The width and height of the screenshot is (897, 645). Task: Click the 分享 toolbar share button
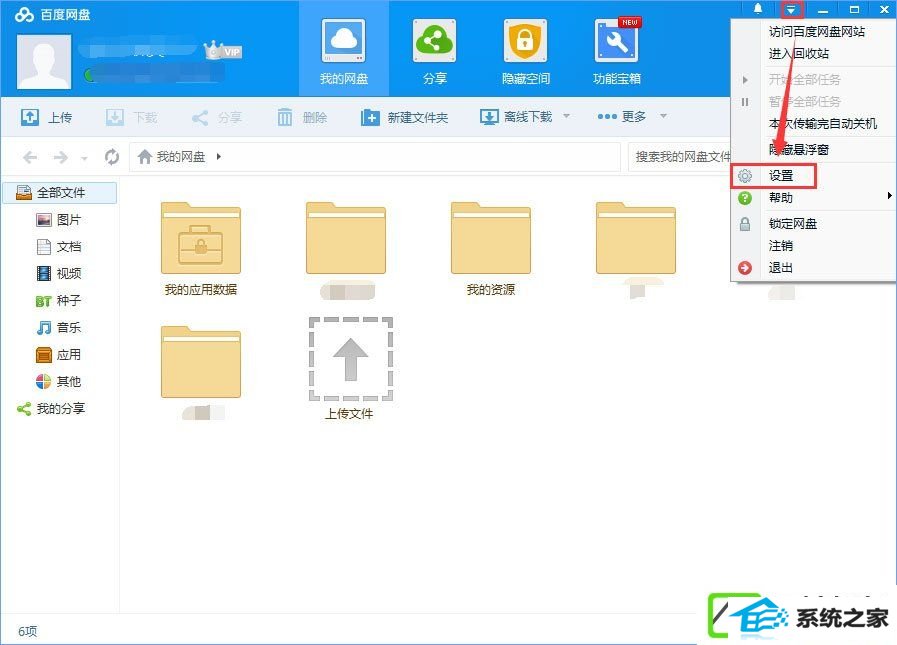point(216,117)
